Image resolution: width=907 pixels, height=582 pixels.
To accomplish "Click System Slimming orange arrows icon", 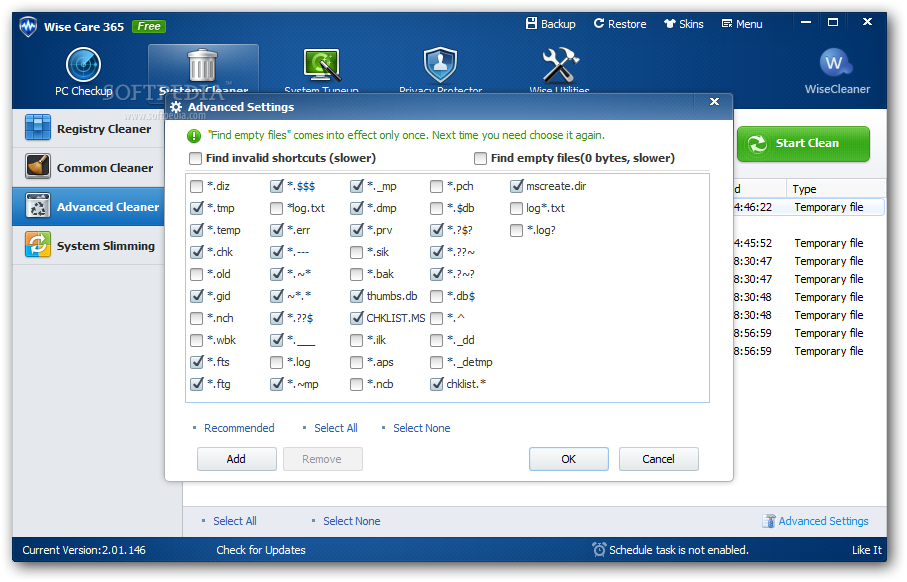I will pos(38,245).
